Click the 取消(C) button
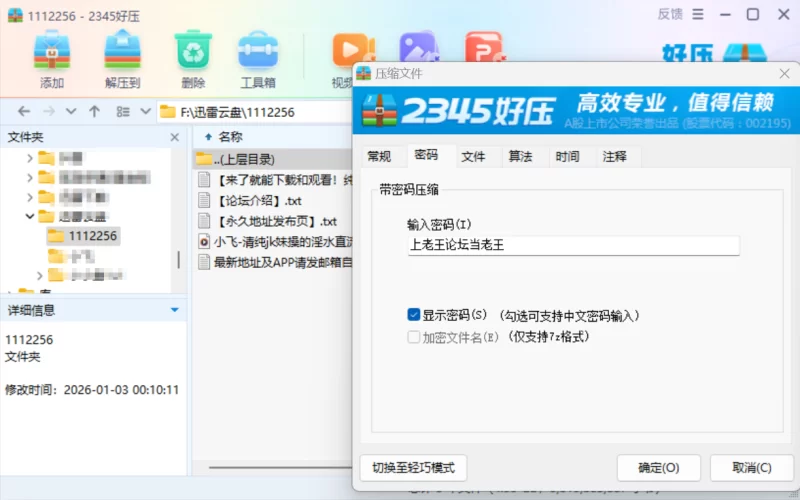 tap(752, 468)
